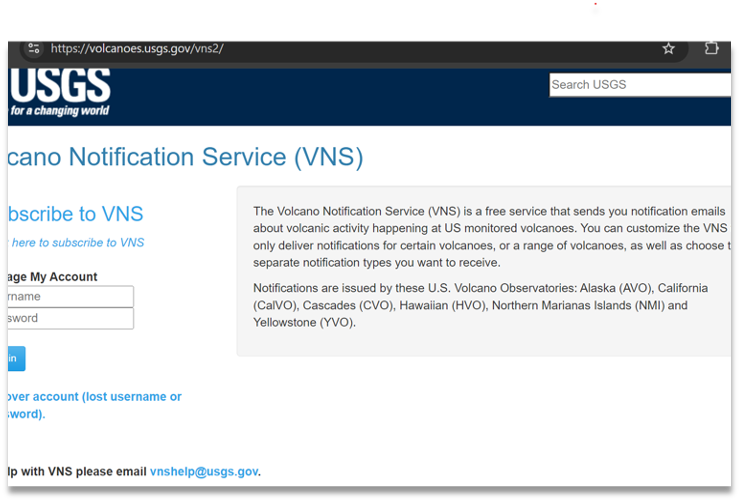Click the Volcano Notification Service (VNS) heading
Viewport: 740px width, 501px height.
click(x=185, y=157)
